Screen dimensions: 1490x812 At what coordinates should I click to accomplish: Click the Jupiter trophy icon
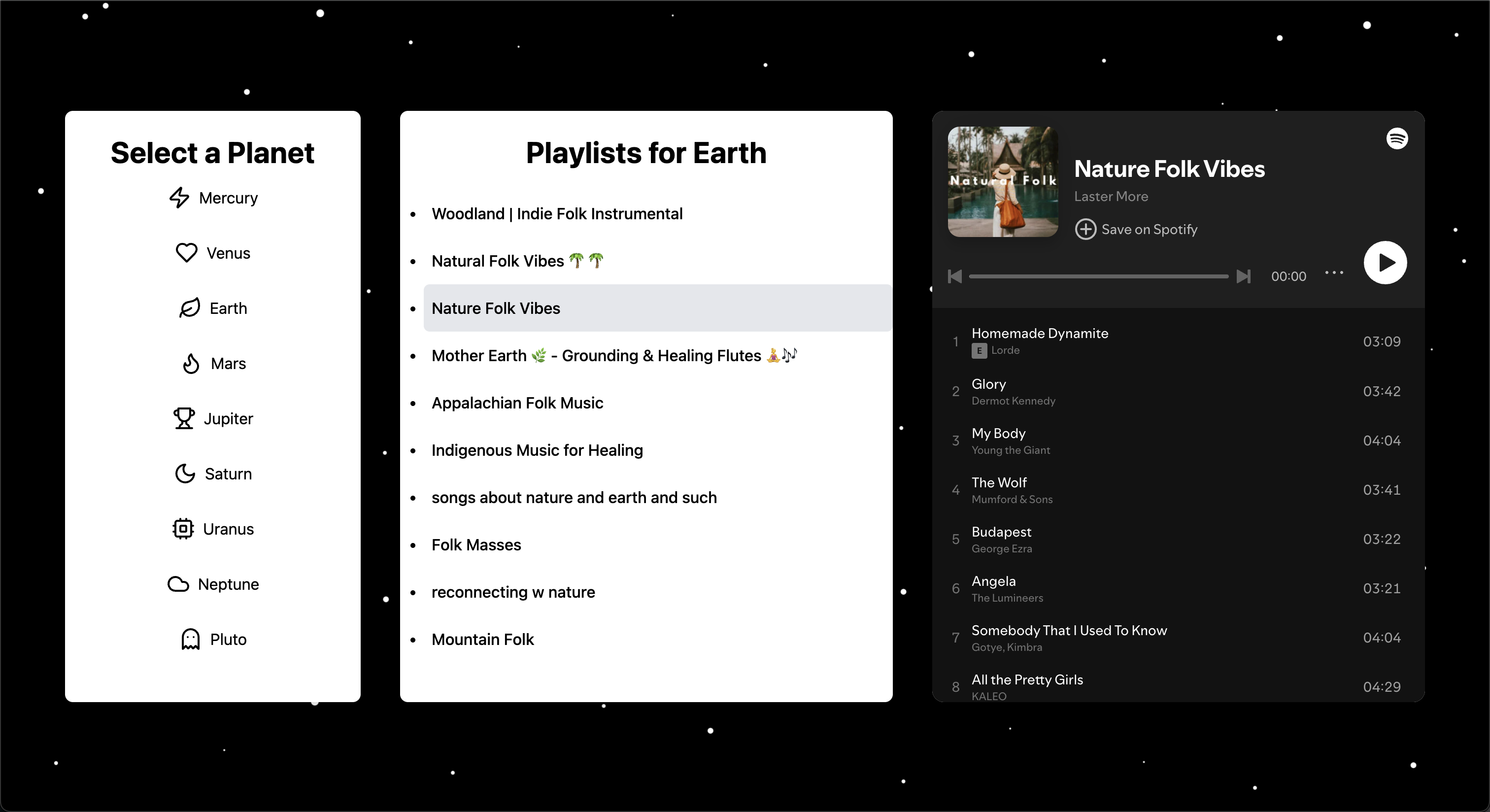point(184,418)
